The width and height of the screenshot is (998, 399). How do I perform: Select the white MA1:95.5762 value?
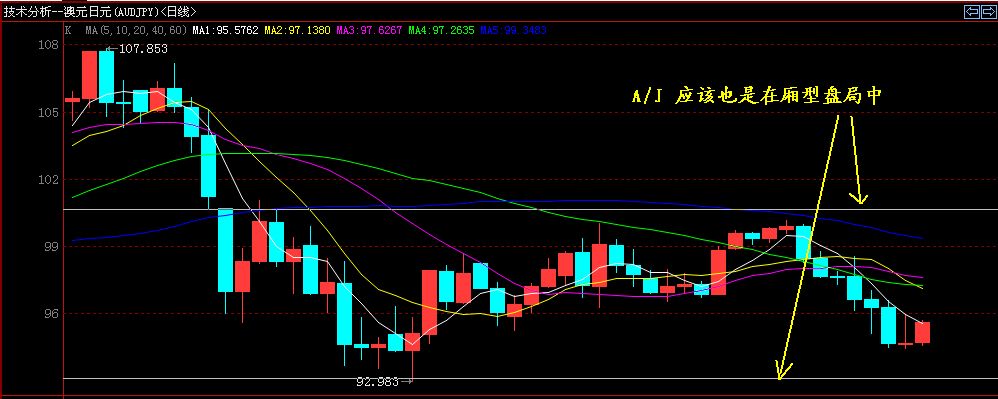[226, 30]
